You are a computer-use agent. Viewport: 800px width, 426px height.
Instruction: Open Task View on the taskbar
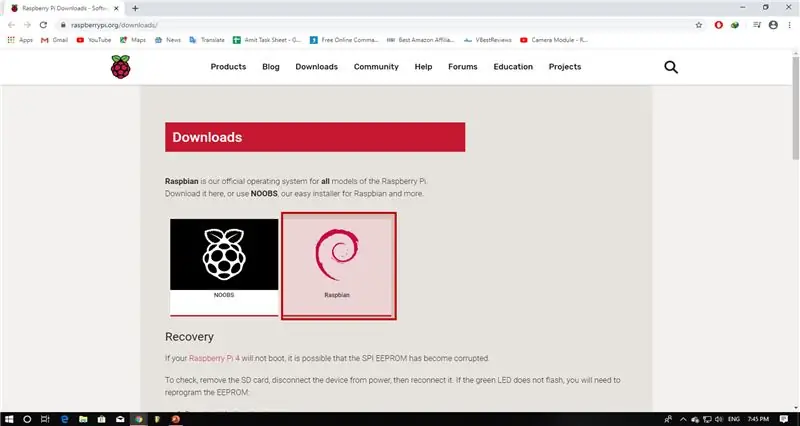point(45,419)
